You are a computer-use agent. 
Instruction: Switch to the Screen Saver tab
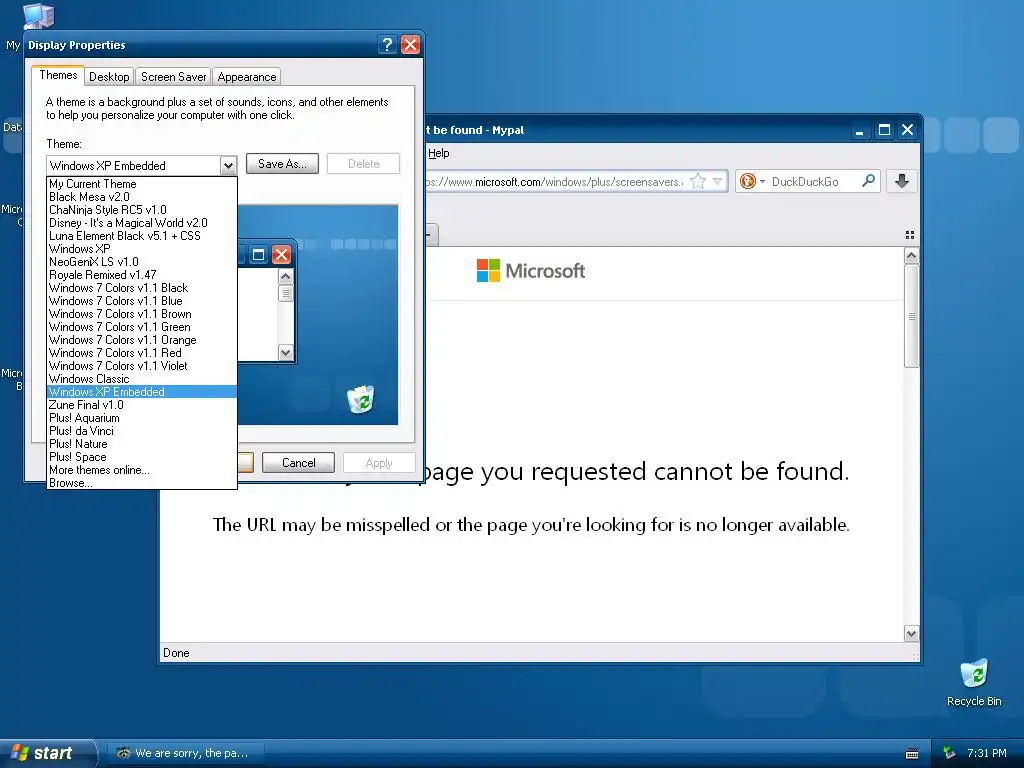[173, 76]
